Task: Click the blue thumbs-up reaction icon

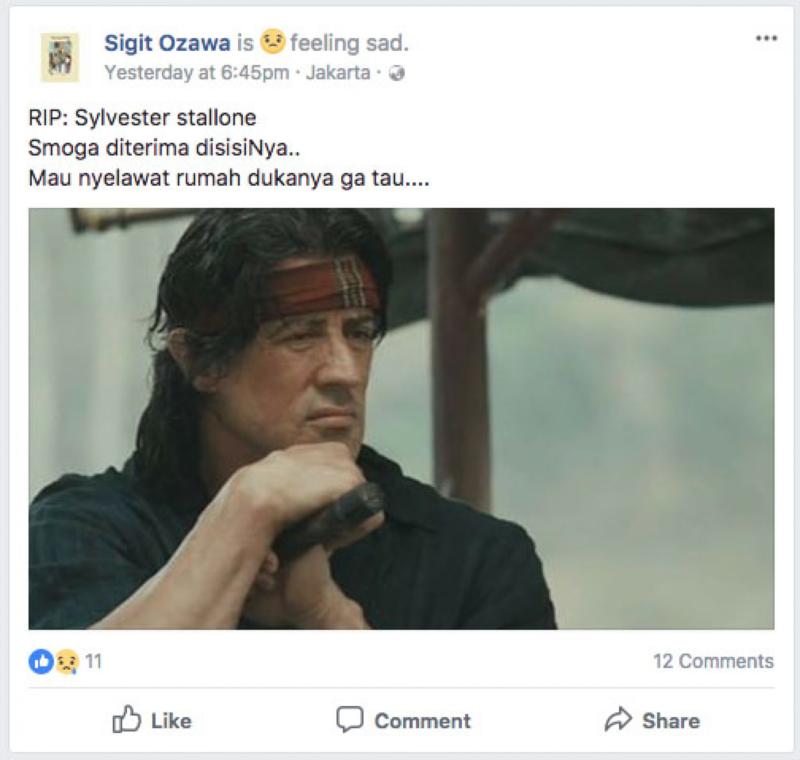Action: point(41,662)
